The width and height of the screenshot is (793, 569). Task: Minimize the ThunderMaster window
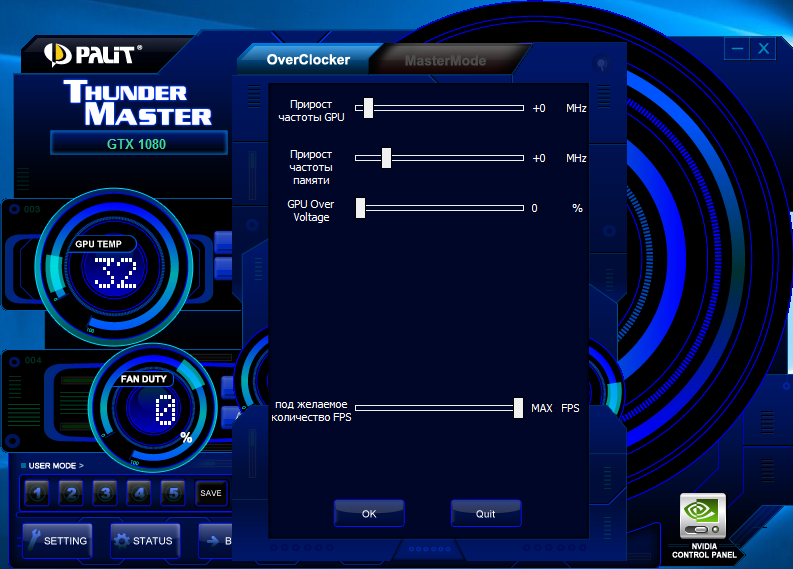[737, 49]
